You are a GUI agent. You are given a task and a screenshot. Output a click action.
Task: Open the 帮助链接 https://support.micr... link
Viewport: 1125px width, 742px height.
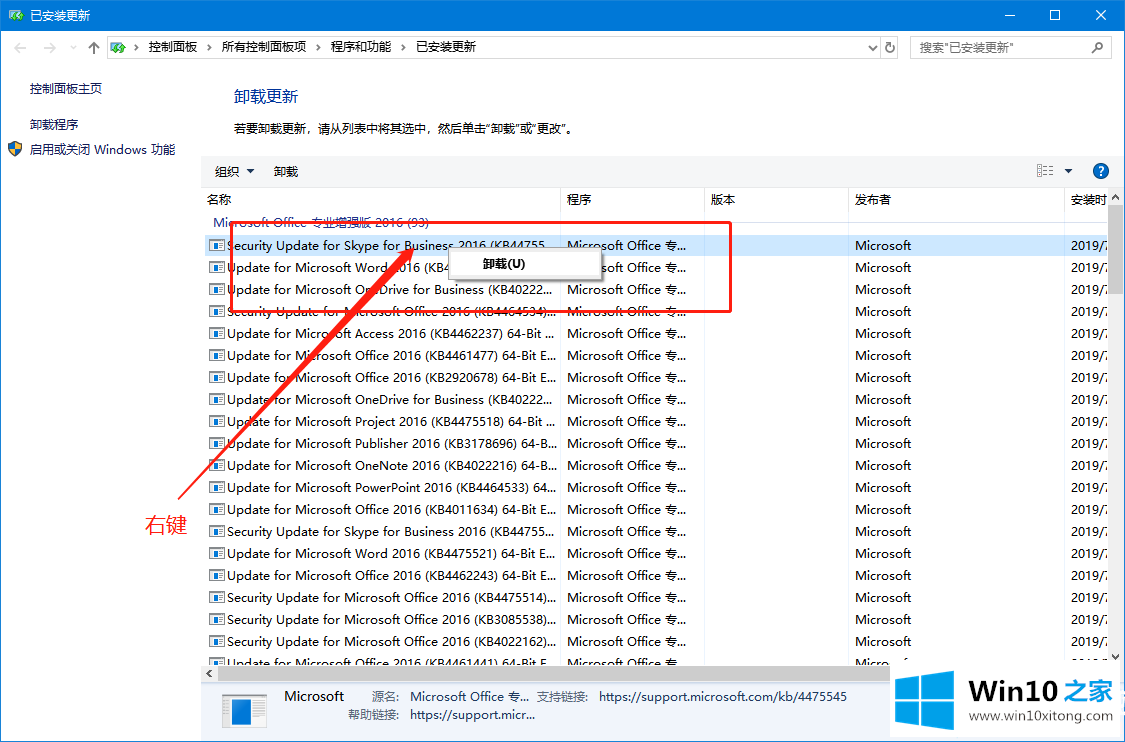coord(472,715)
